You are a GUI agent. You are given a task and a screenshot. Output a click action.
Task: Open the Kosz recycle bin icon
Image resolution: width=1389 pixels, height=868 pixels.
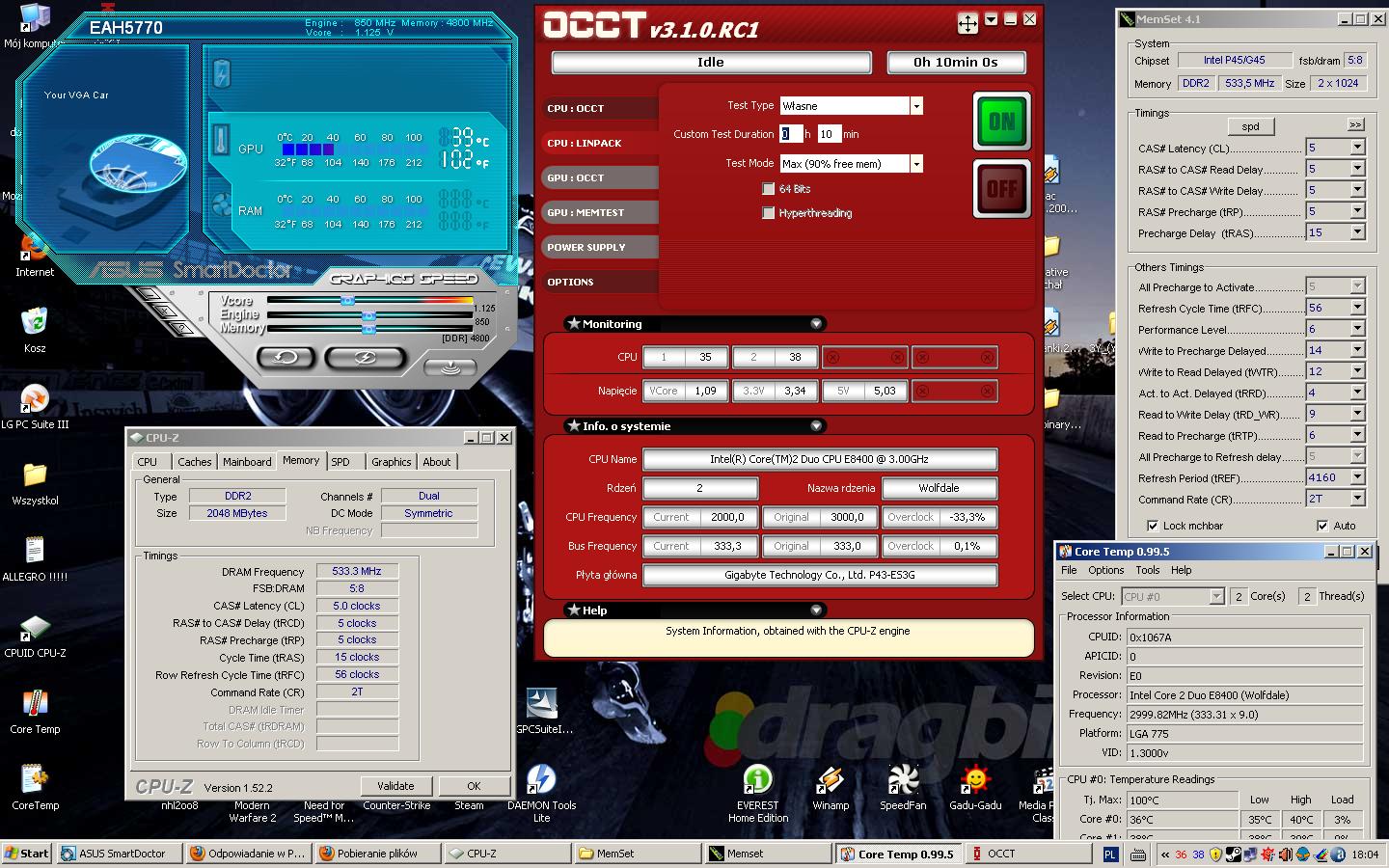click(x=35, y=322)
